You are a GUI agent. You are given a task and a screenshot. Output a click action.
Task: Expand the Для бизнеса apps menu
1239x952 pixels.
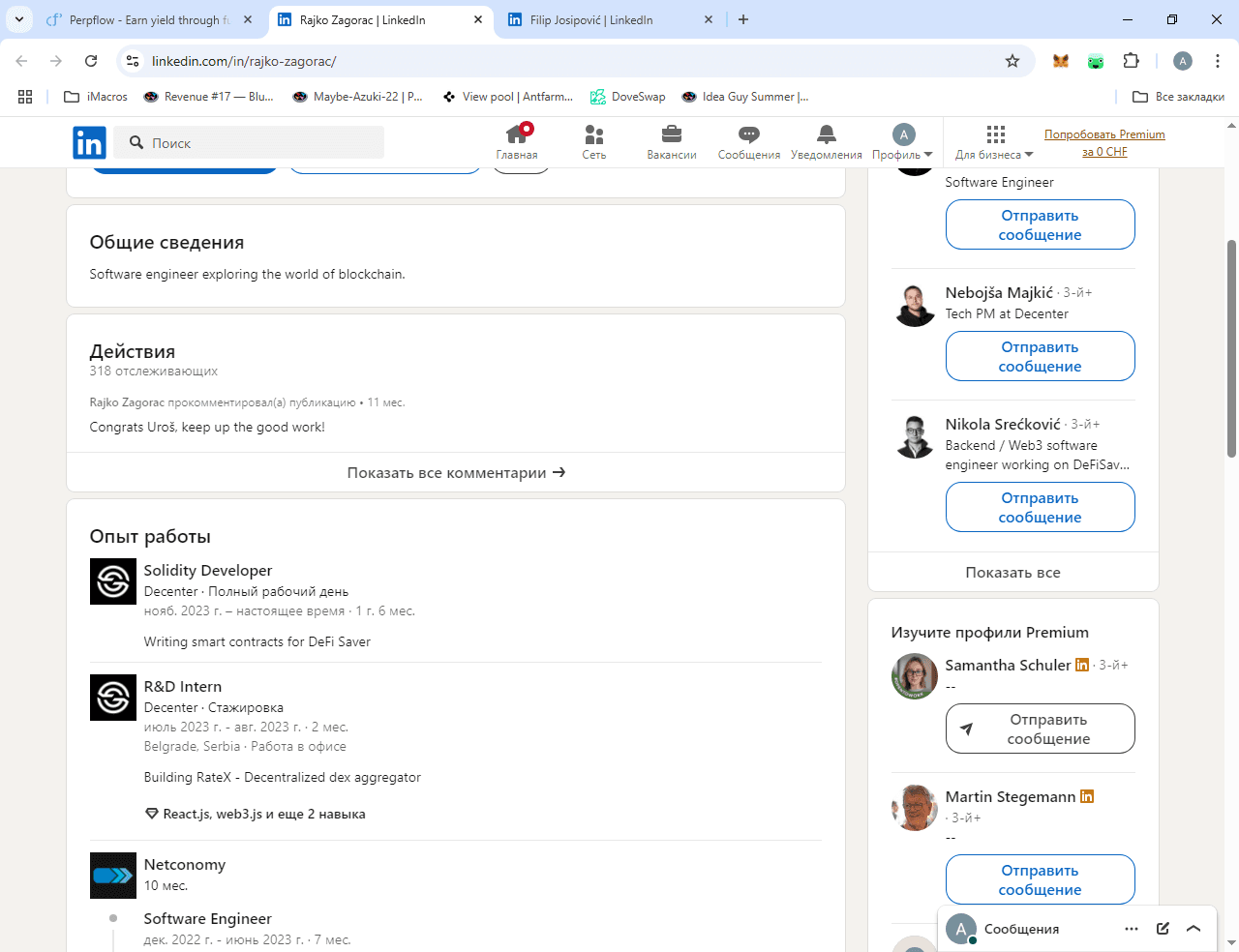(x=994, y=142)
